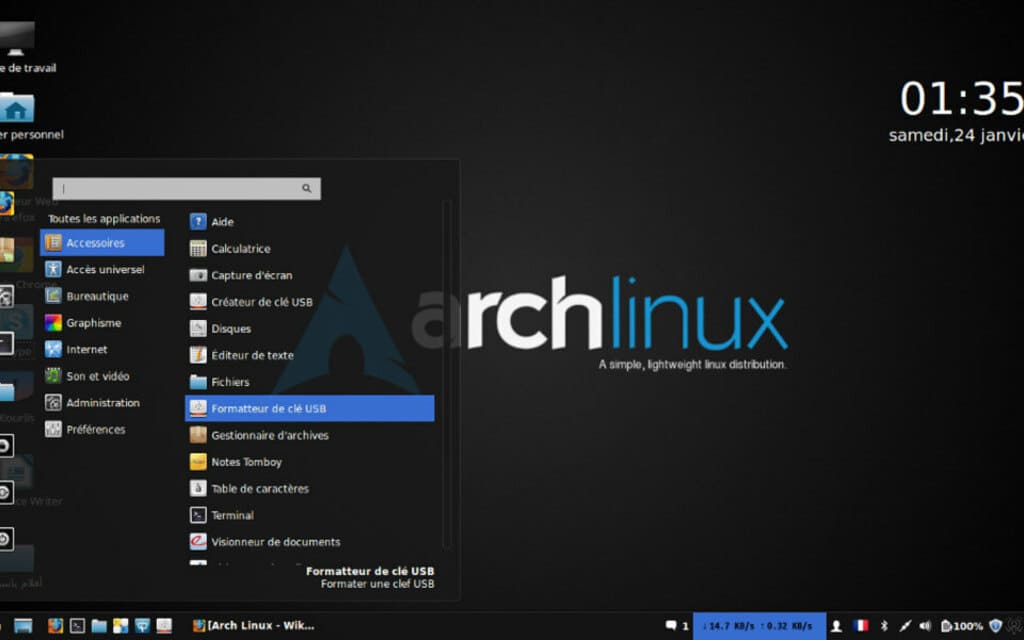Screen dimensions: 1024x640
Task: Click the 01:35 desktop clock
Action: [x=961, y=99]
